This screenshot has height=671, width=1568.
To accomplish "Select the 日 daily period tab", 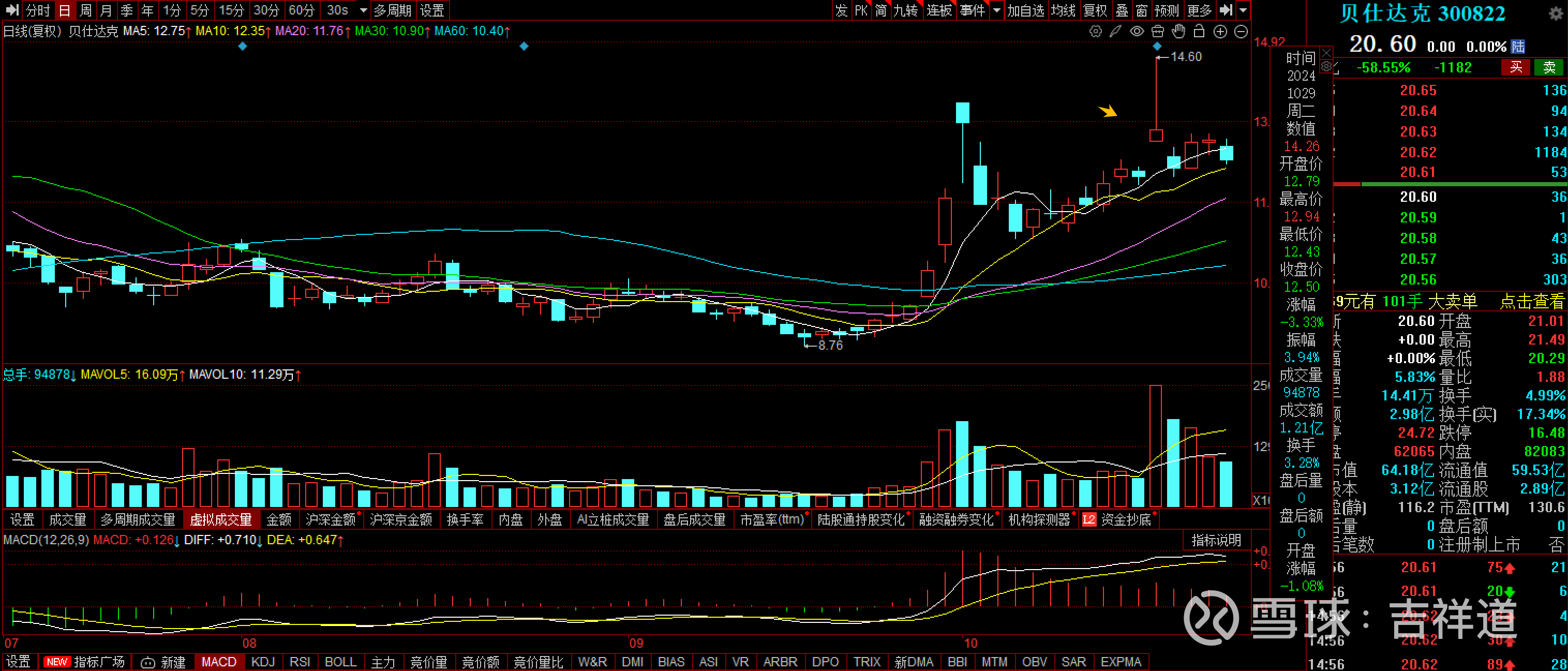I will [x=65, y=10].
